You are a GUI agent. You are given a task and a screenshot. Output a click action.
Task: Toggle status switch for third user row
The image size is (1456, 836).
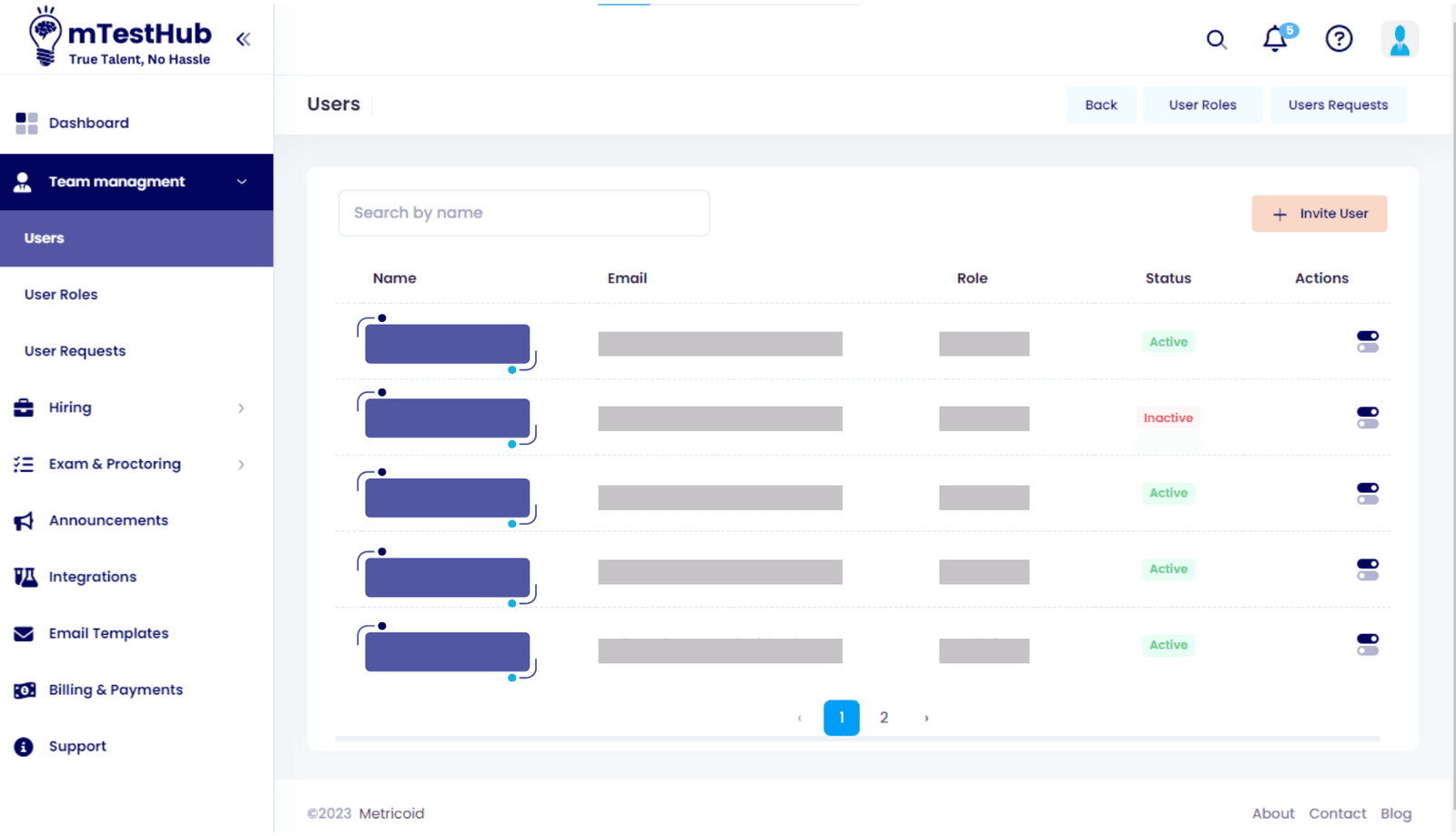pyautogui.click(x=1368, y=493)
